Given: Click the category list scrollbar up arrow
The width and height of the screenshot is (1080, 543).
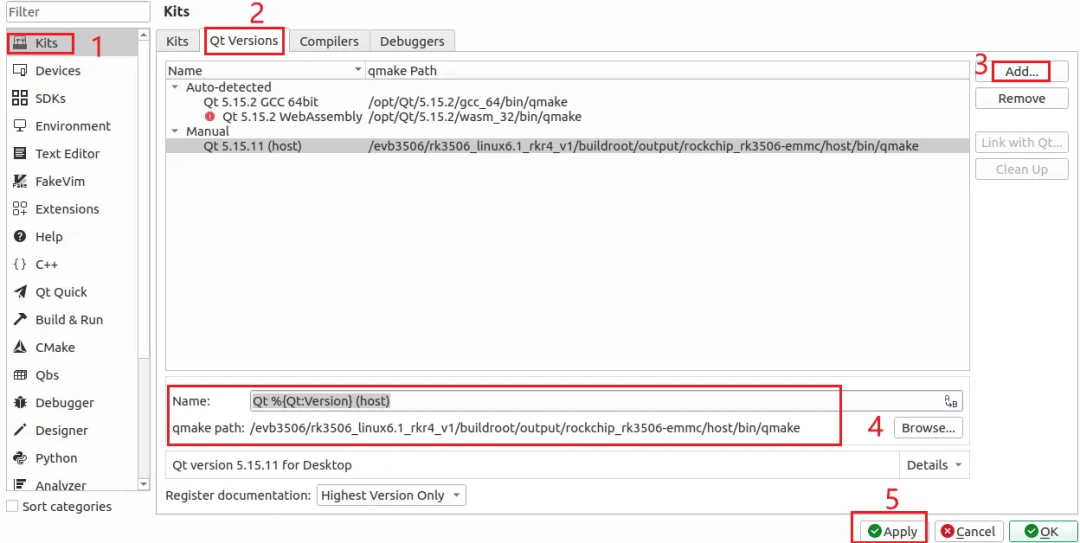Looking at the screenshot, I should (143, 34).
